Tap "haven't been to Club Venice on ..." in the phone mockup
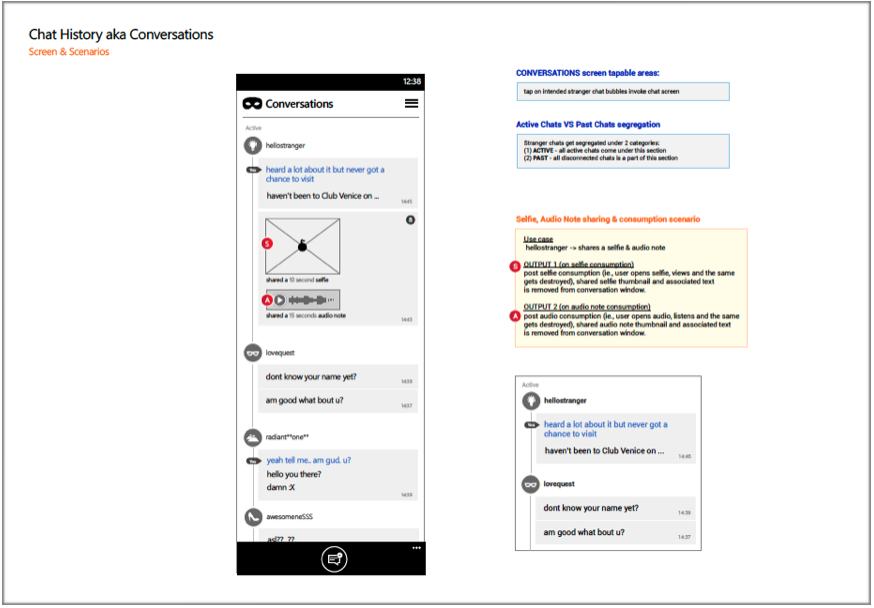Image resolution: width=874 pixels, height=608 pixels. pos(323,196)
